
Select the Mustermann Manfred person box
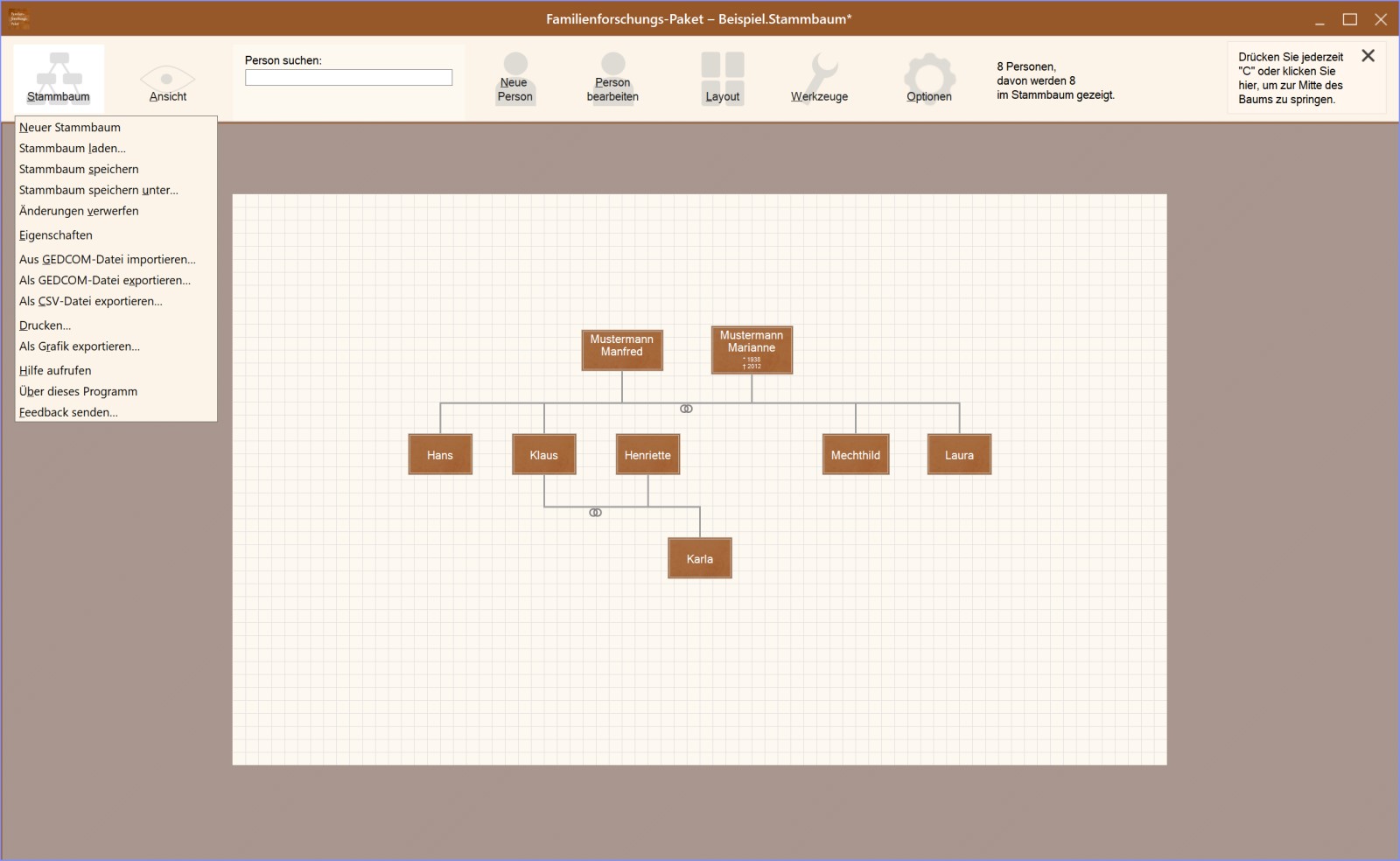tap(622, 350)
